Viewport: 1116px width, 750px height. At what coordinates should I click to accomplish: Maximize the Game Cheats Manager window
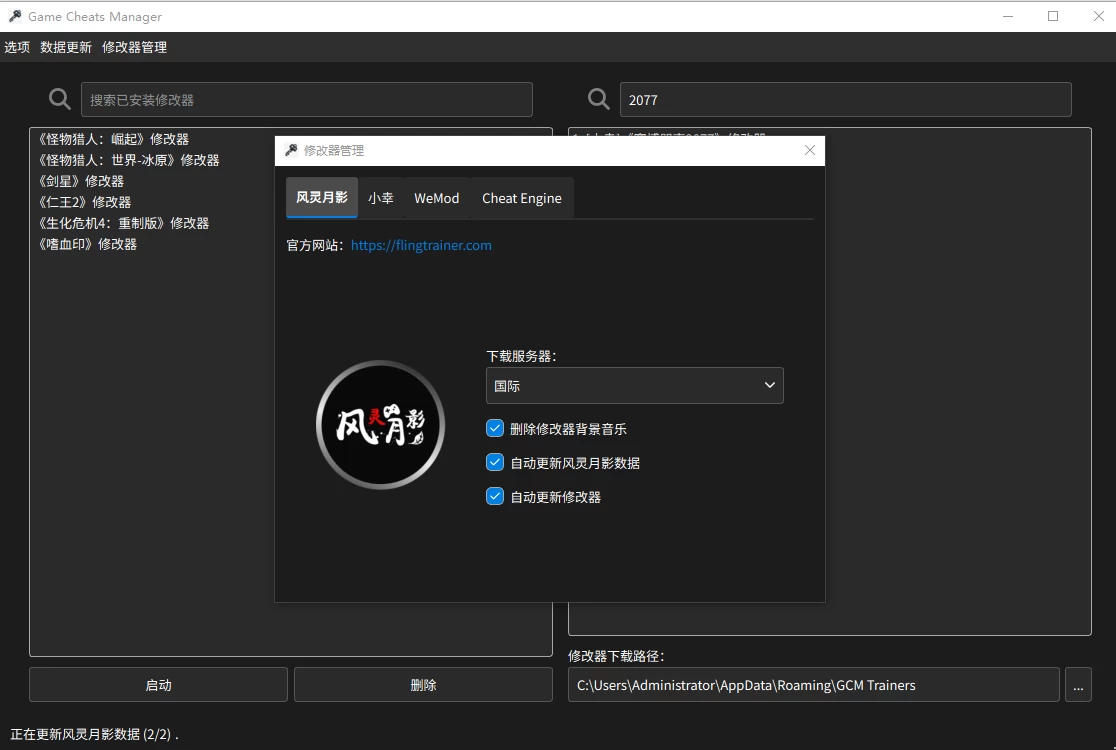pos(1053,16)
